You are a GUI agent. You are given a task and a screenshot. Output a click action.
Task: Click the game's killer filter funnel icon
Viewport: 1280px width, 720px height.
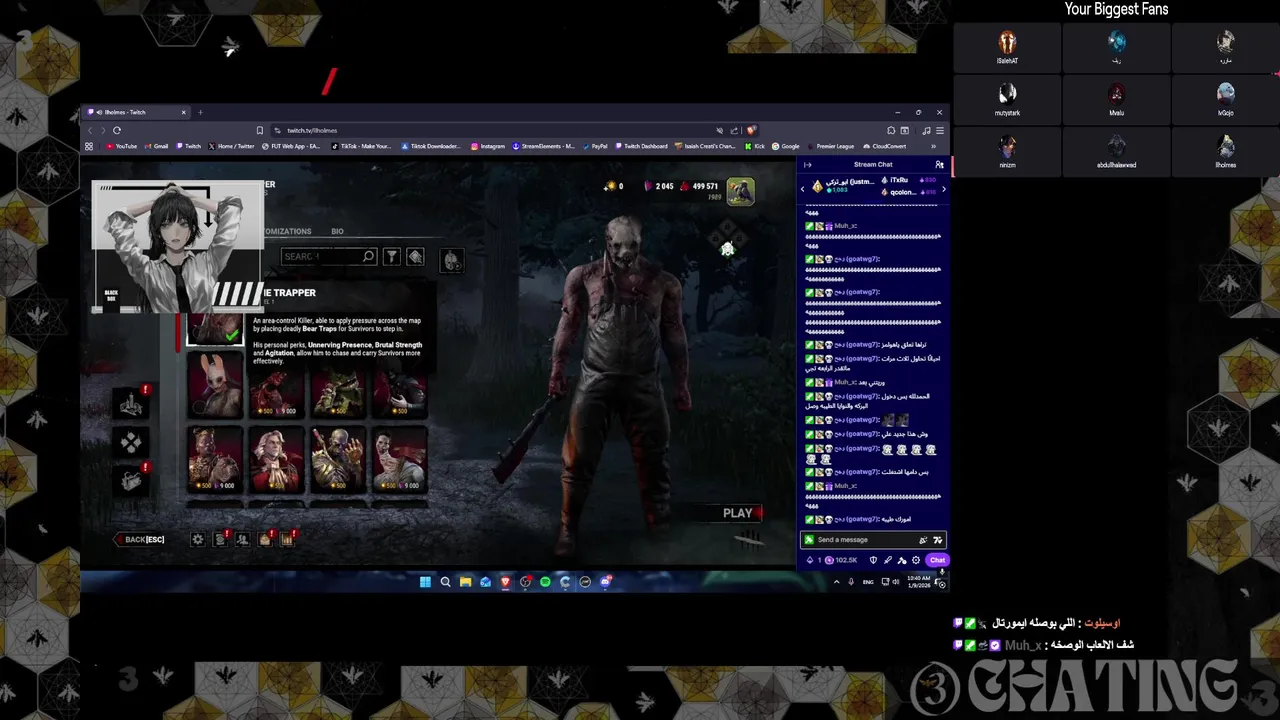392,257
